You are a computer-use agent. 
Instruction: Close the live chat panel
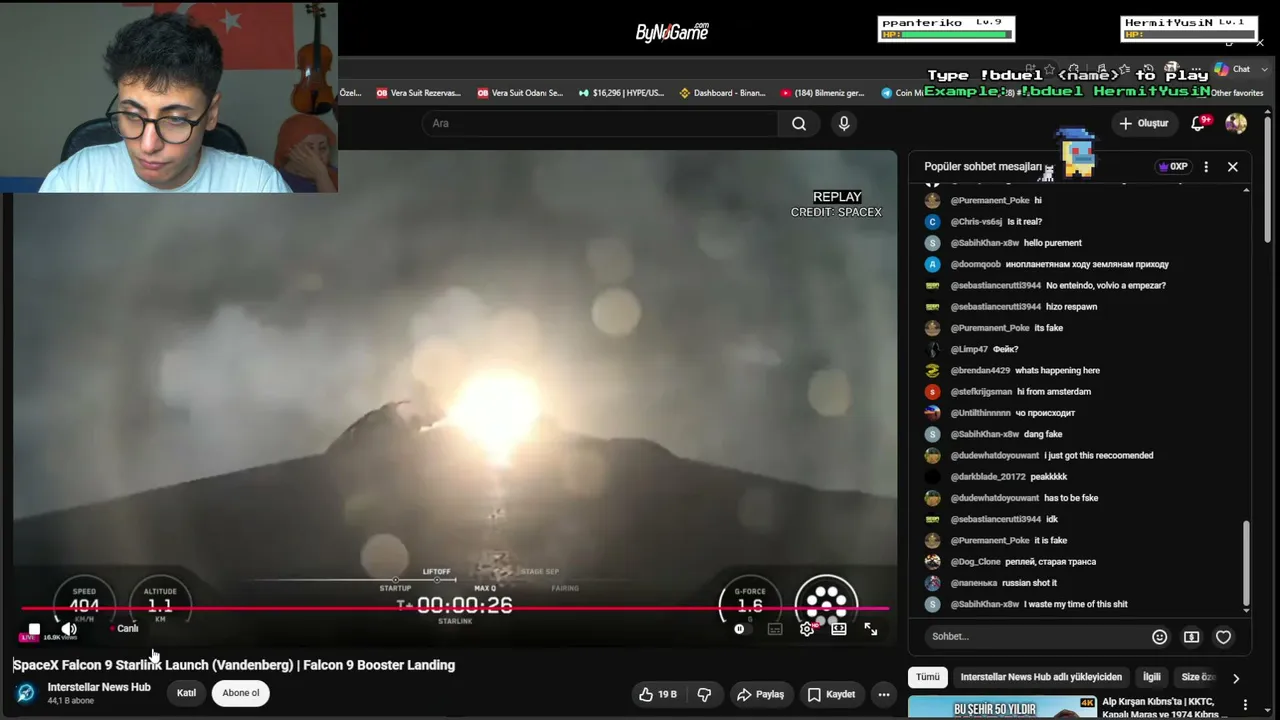[x=1232, y=167]
